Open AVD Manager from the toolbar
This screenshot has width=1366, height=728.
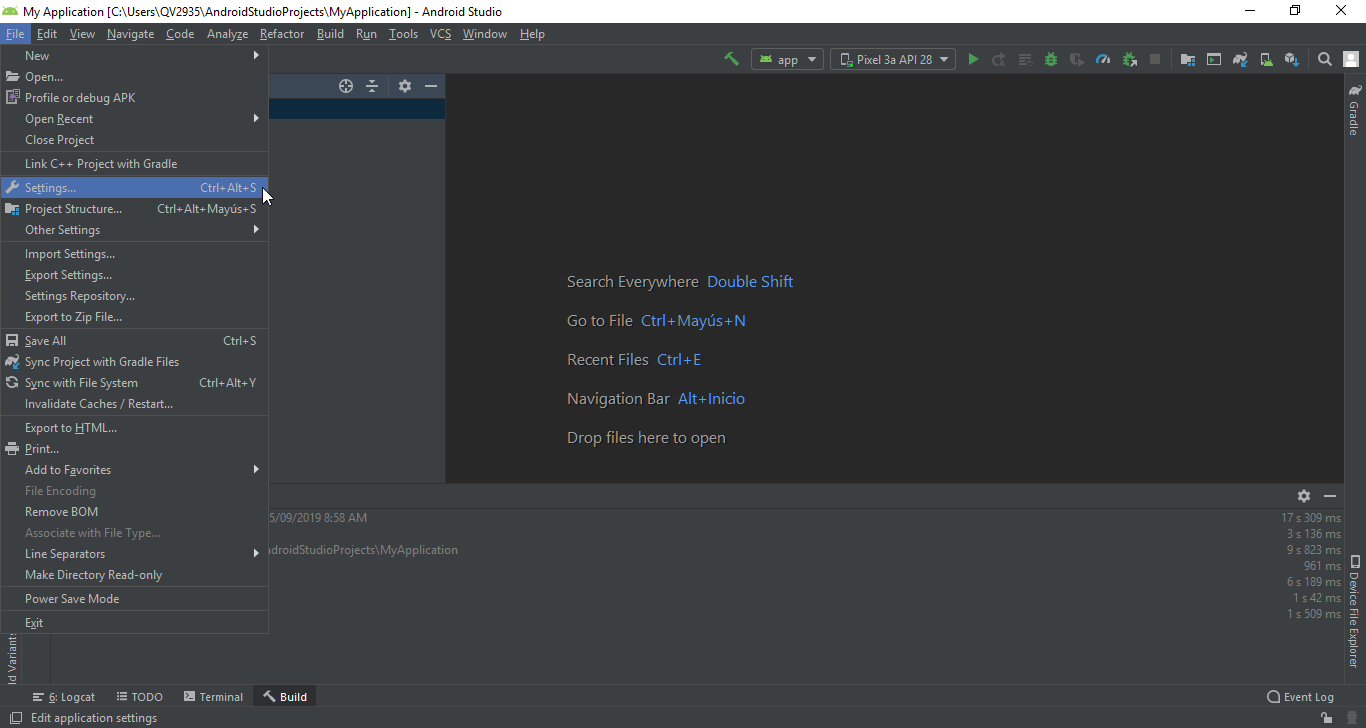1266,59
